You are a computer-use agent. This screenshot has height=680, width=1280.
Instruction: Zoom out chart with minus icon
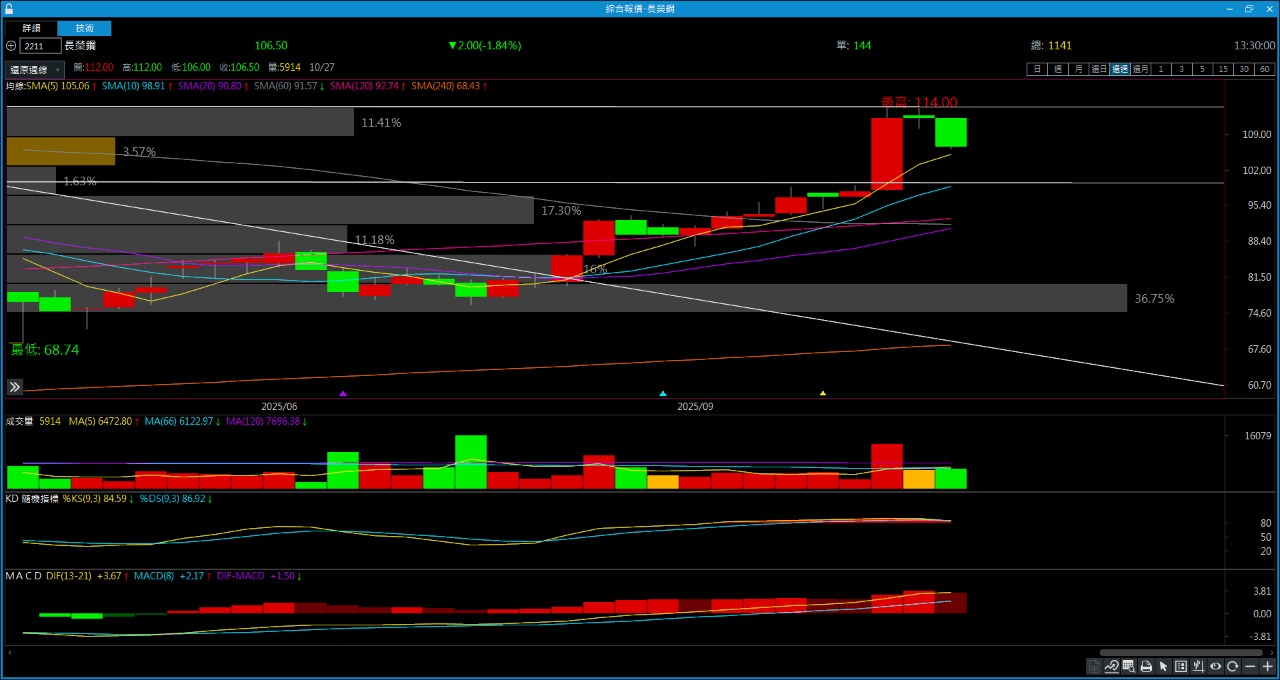(1250, 666)
